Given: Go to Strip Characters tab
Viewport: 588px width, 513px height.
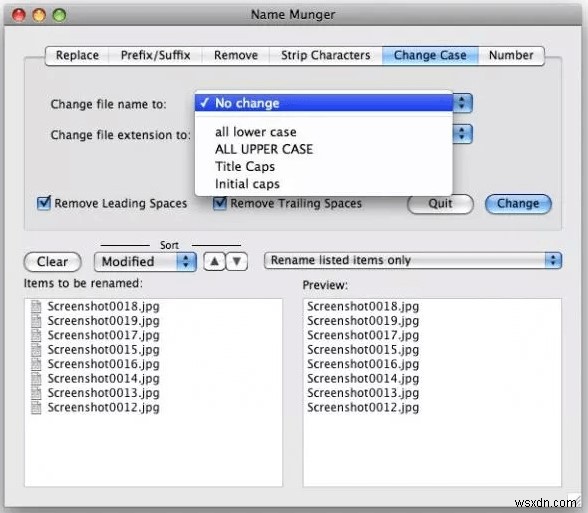Looking at the screenshot, I should (x=326, y=56).
